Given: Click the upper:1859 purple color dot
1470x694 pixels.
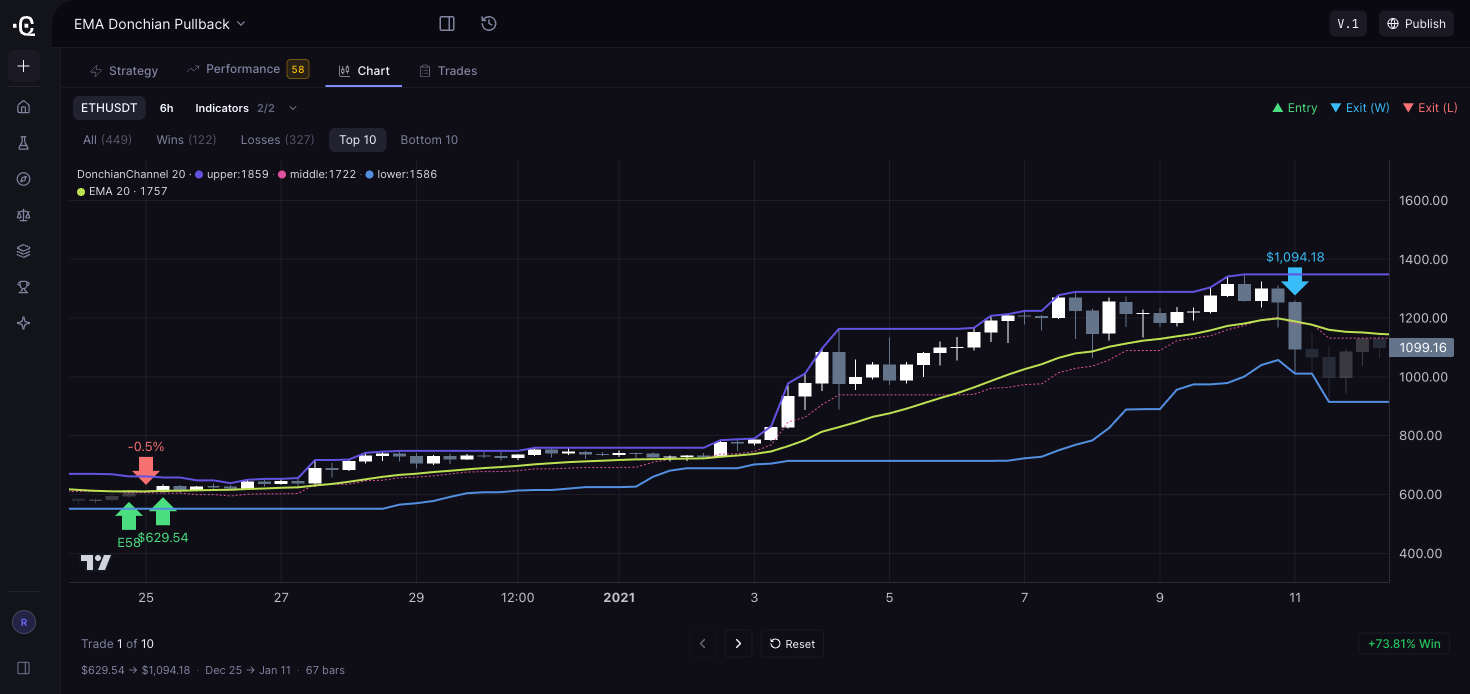Looking at the screenshot, I should 199,174.
